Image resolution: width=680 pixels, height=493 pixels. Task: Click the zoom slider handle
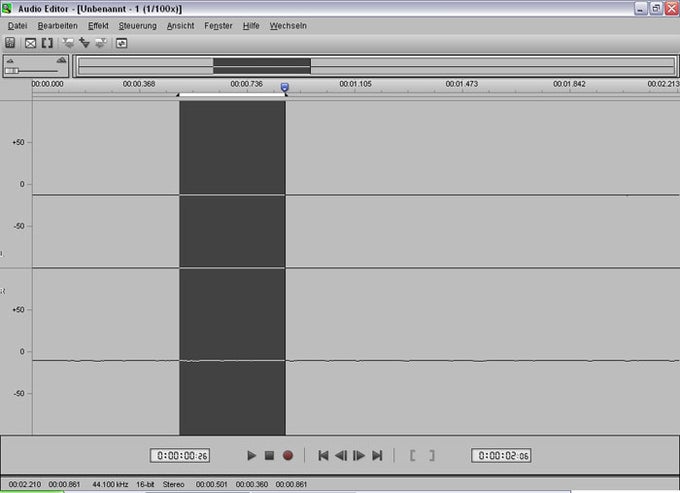(x=12, y=71)
